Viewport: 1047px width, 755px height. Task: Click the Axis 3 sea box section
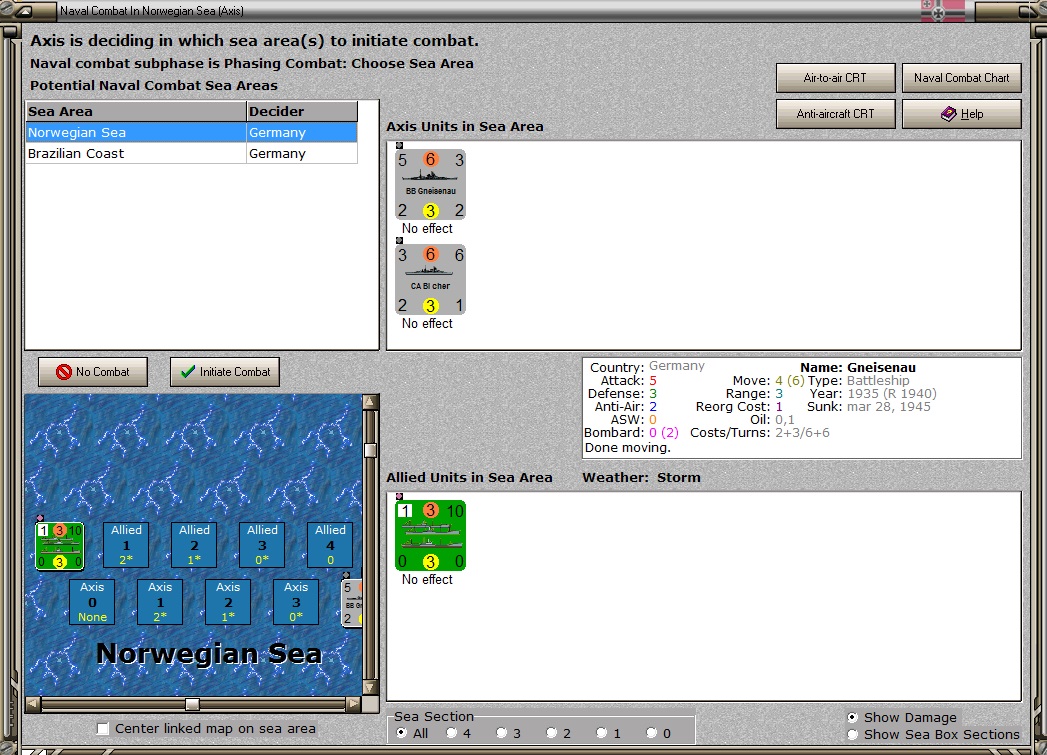296,601
